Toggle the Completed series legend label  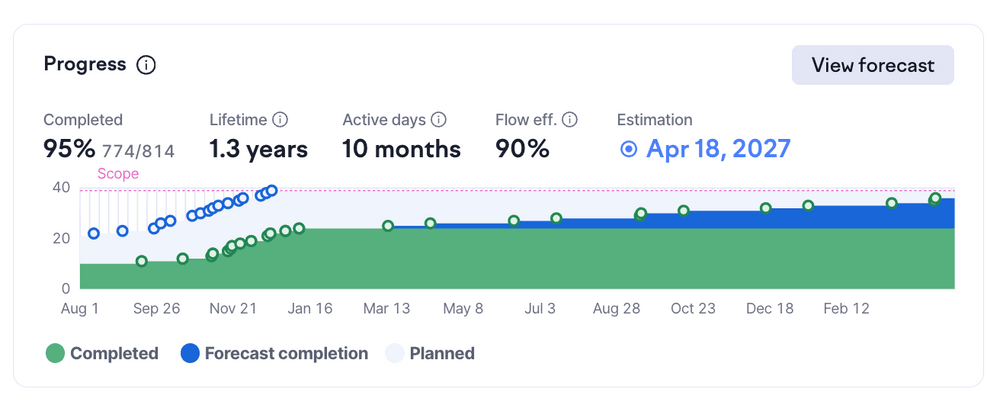pos(114,353)
